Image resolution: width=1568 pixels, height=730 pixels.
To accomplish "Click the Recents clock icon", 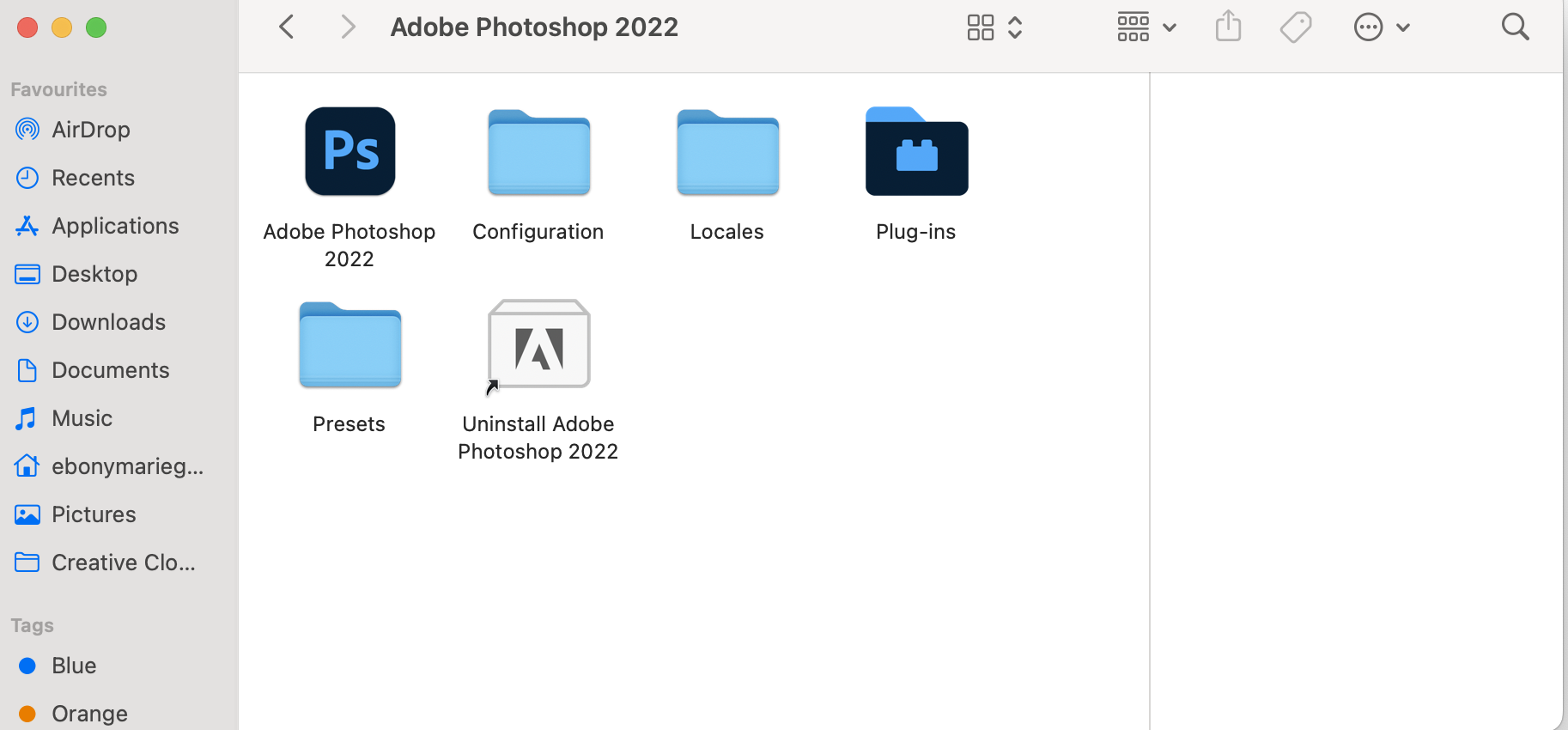I will [x=27, y=178].
